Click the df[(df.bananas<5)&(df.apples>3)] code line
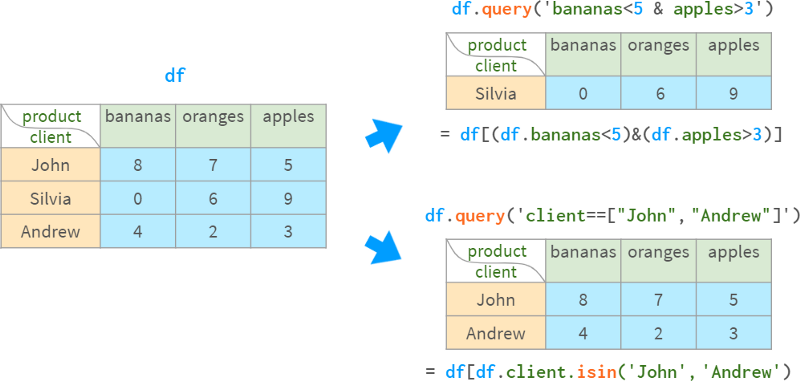The width and height of the screenshot is (800, 381). point(611,135)
